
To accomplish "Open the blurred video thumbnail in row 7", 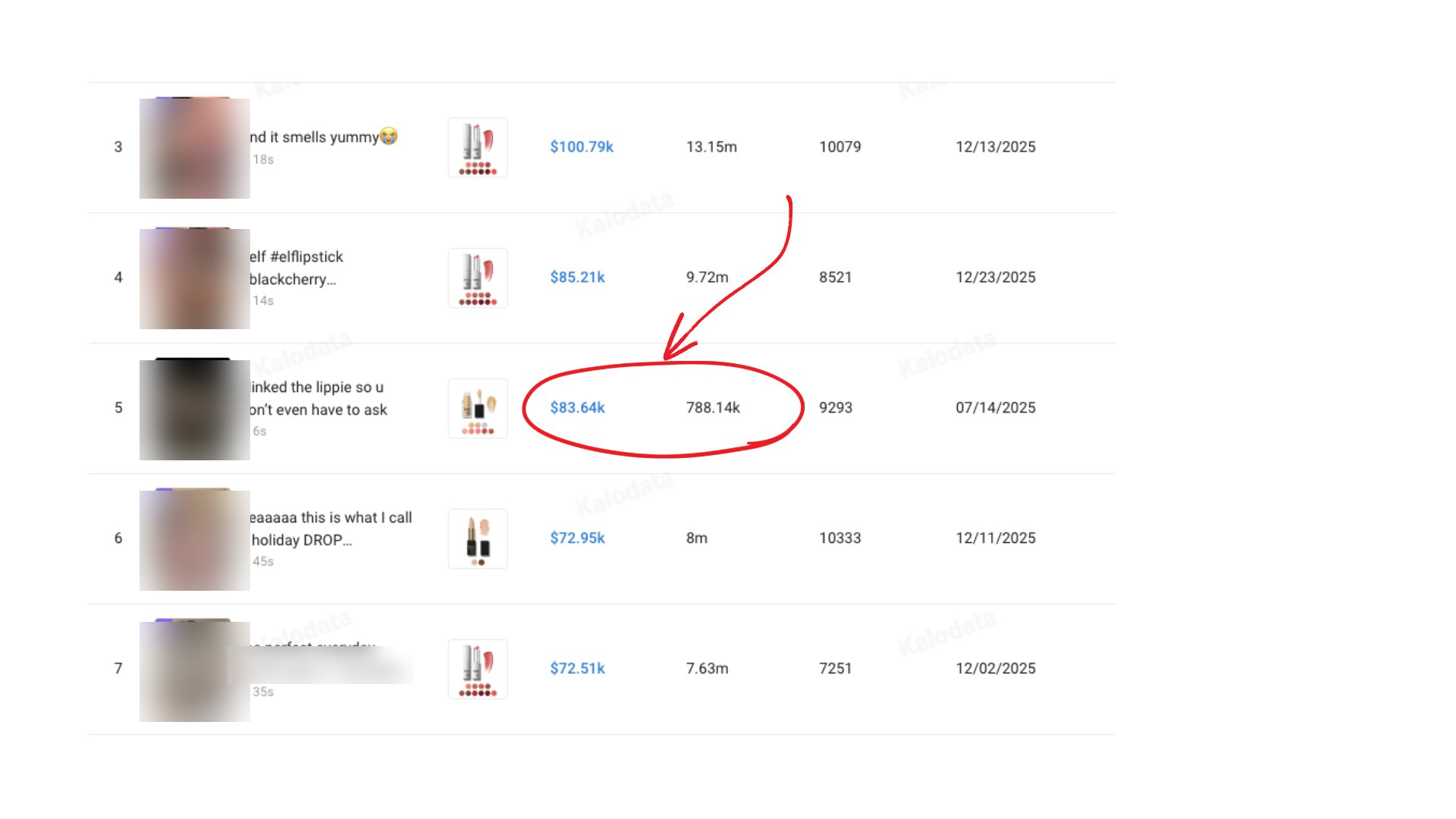I will 195,670.
